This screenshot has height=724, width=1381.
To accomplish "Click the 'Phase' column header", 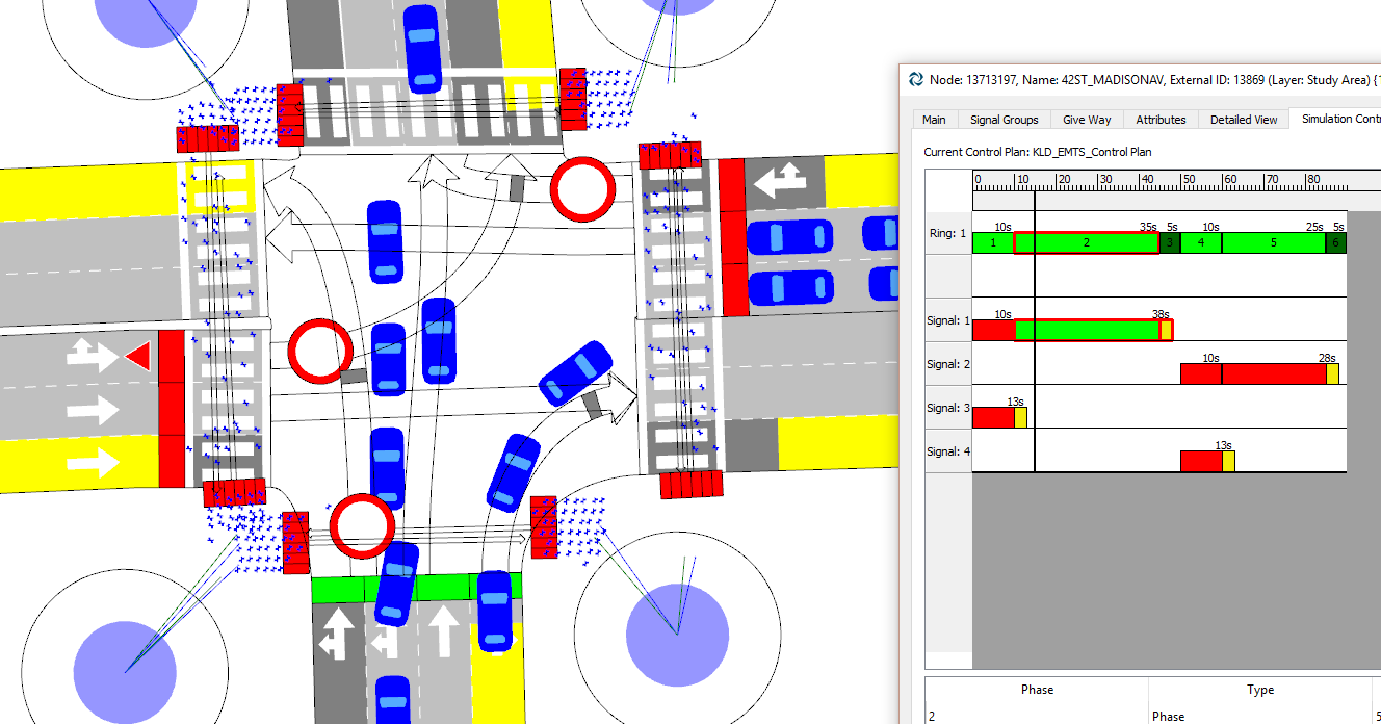I will point(1037,690).
